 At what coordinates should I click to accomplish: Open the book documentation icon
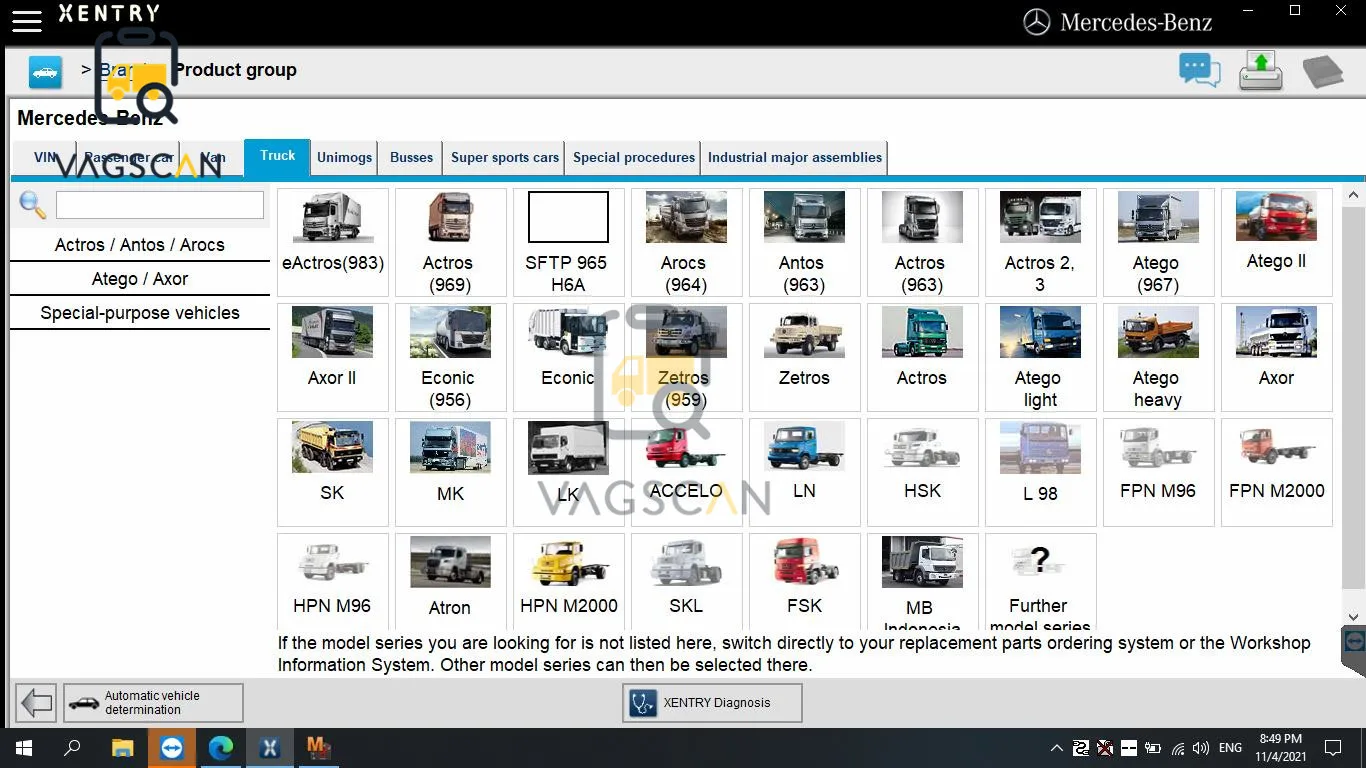pos(1323,71)
